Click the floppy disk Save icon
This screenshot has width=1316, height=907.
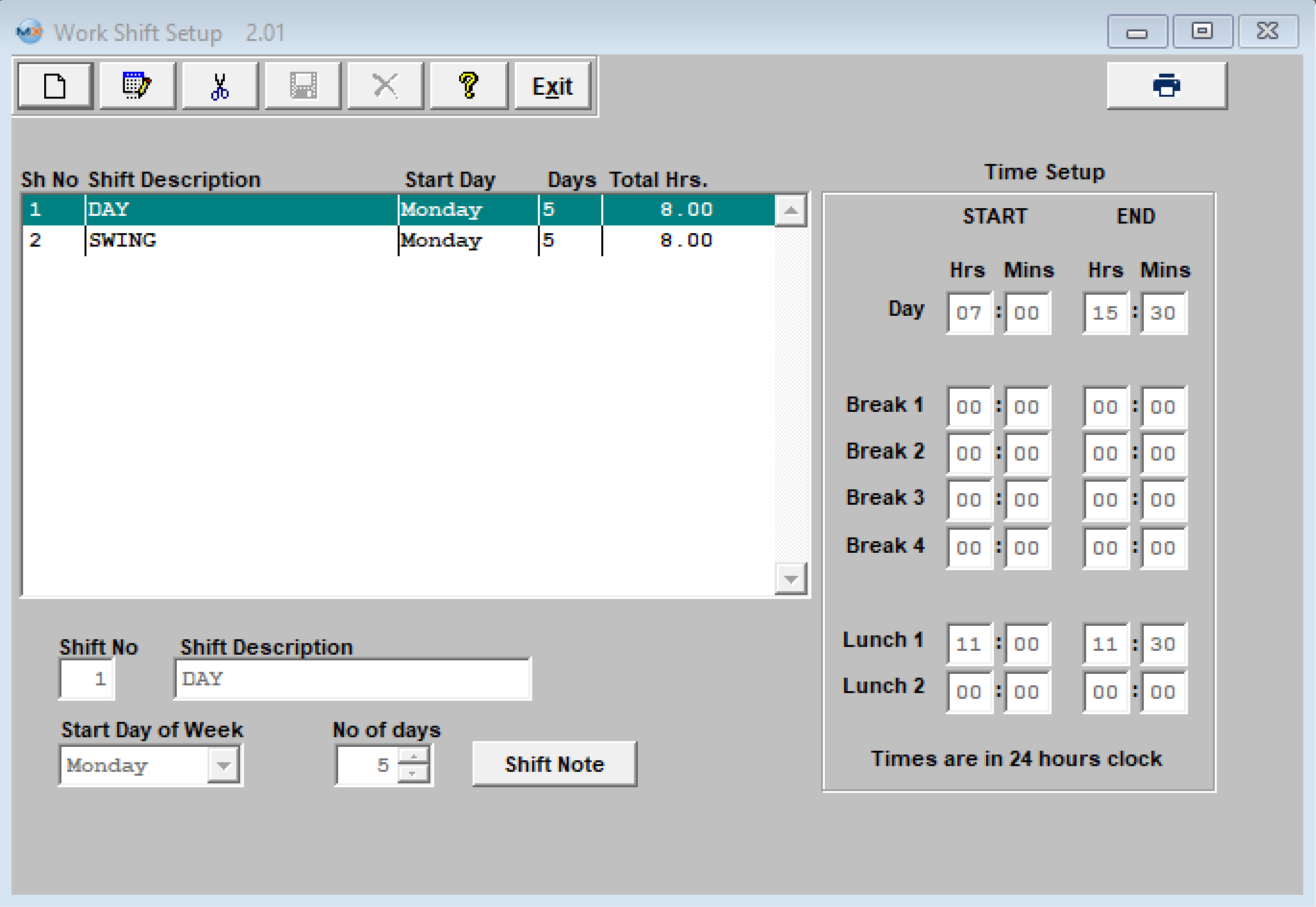303,86
